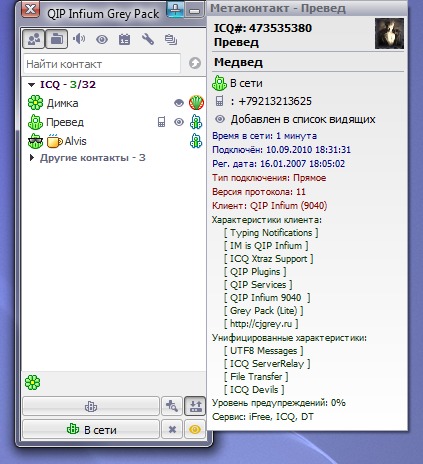This screenshot has height=464, width=423.
Task: Toggle the orange eye privacy button at bottom
Action: (195, 429)
